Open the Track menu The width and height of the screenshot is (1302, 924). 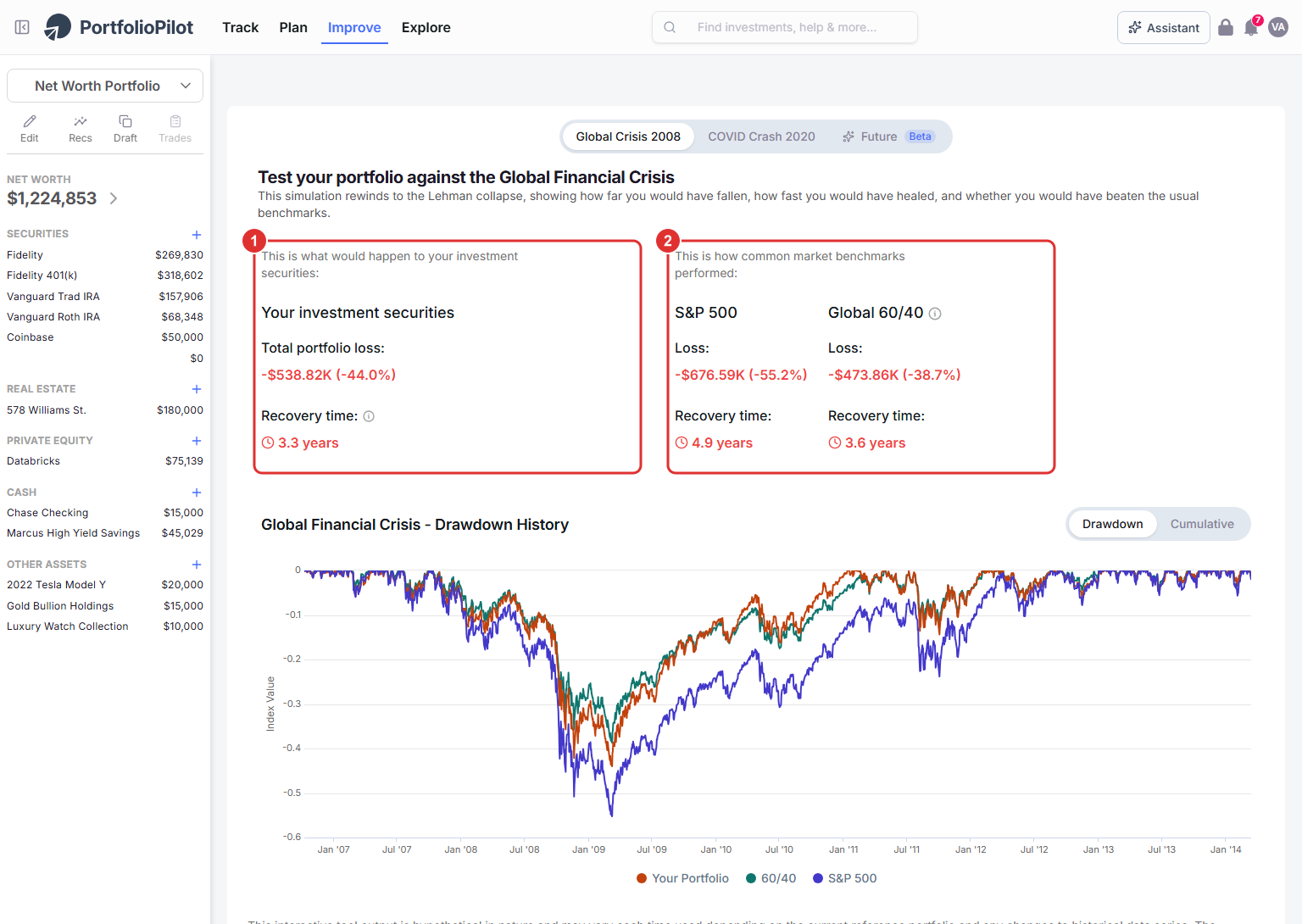pyautogui.click(x=241, y=27)
